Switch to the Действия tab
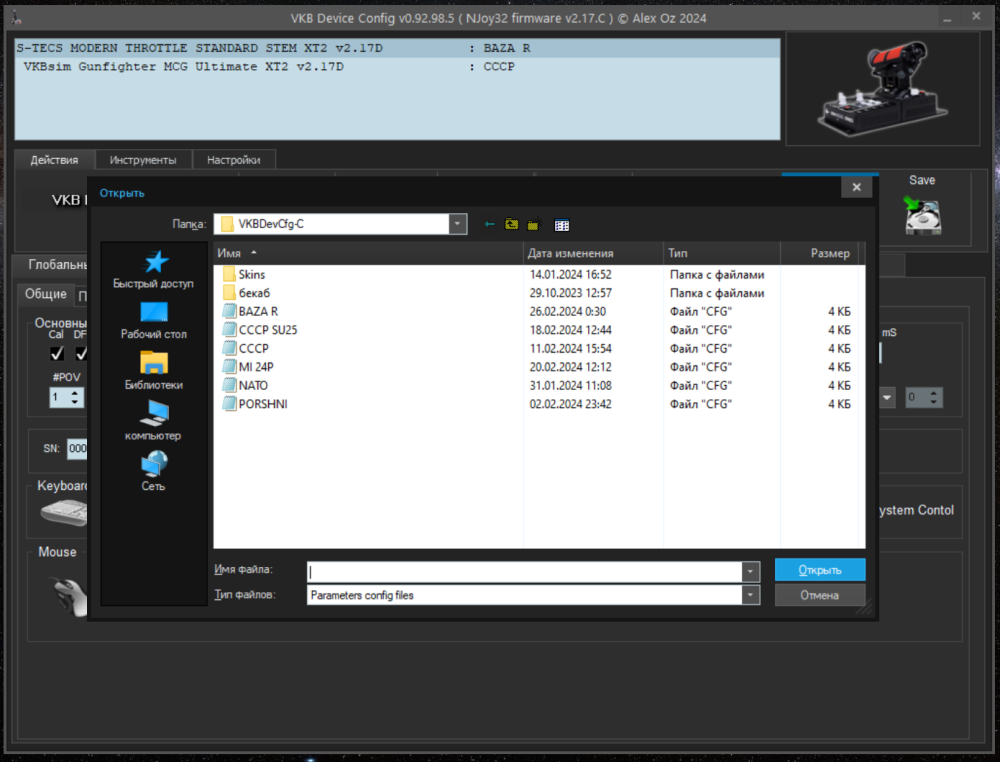Image resolution: width=1000 pixels, height=762 pixels. click(x=54, y=160)
